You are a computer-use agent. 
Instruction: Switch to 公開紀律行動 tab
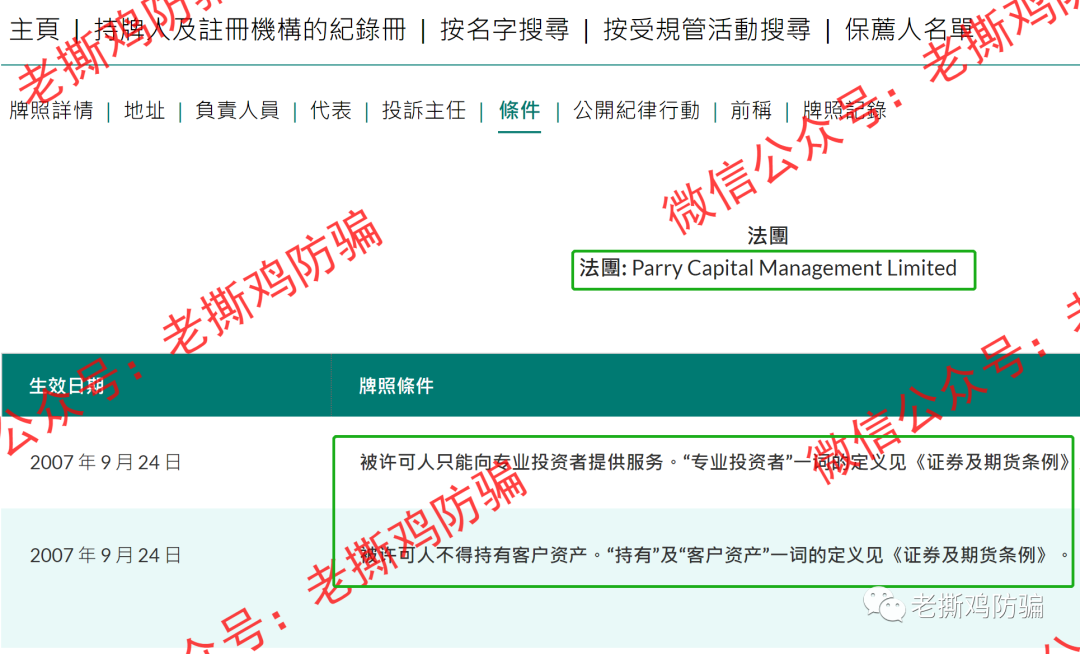pyautogui.click(x=636, y=111)
